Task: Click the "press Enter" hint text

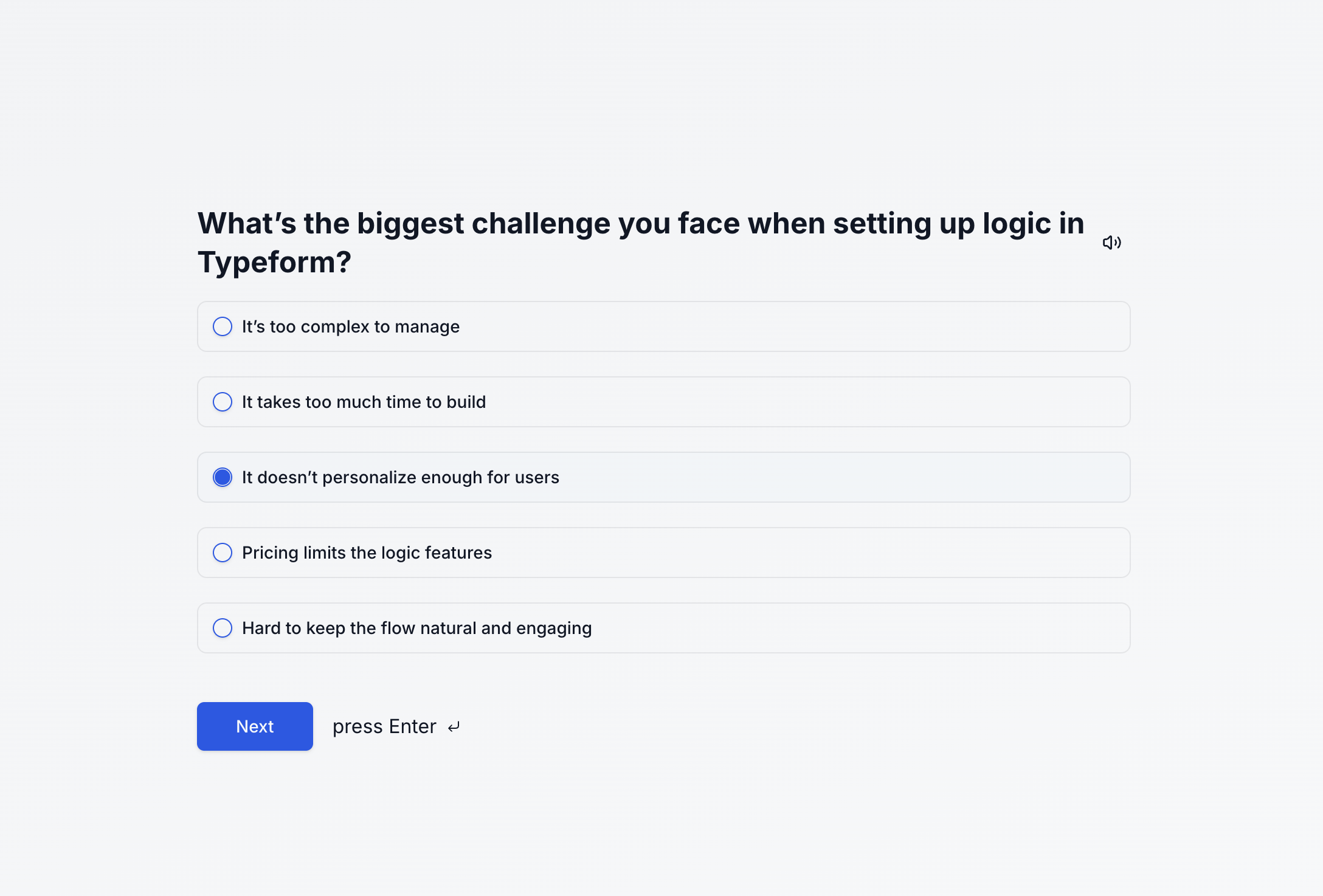Action: pyautogui.click(x=384, y=726)
